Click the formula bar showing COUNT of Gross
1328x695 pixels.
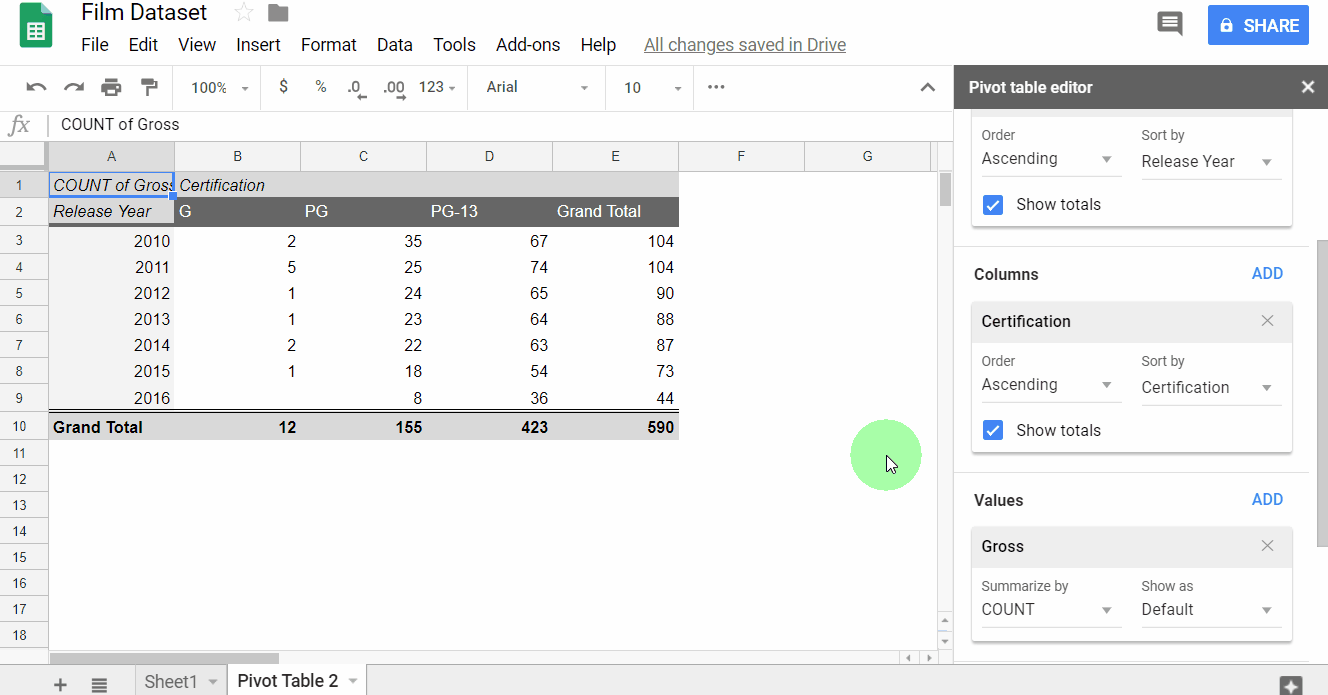pos(500,125)
